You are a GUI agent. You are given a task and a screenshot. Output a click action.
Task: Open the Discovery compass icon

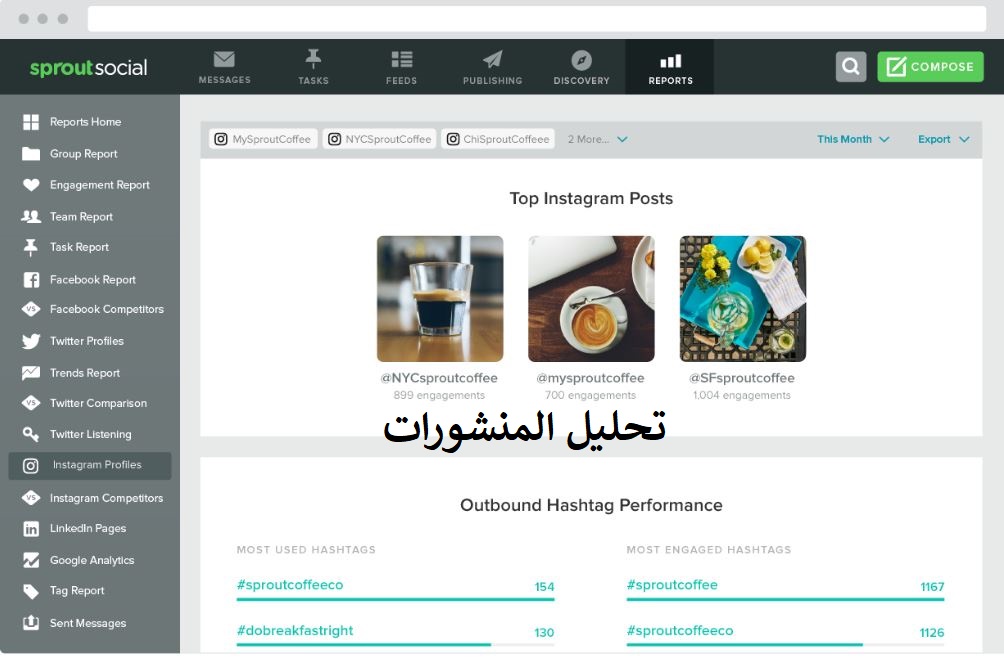pos(581,60)
